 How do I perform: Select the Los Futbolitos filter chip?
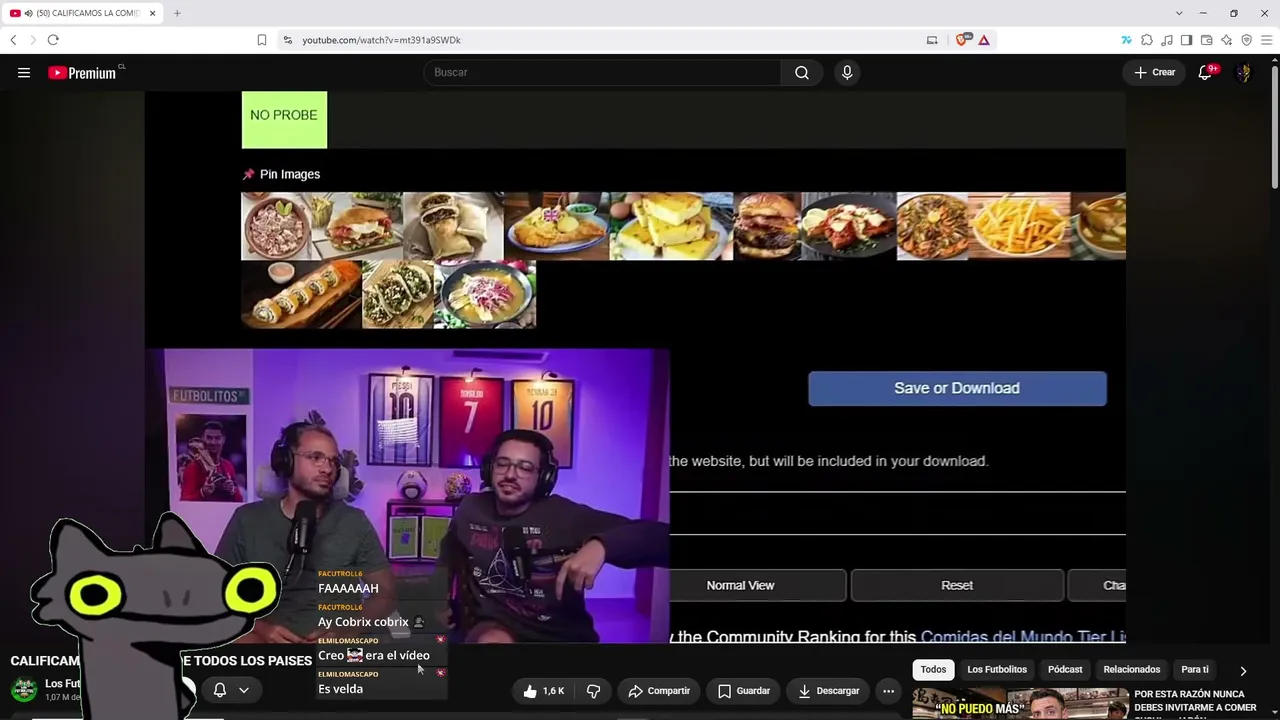click(997, 670)
